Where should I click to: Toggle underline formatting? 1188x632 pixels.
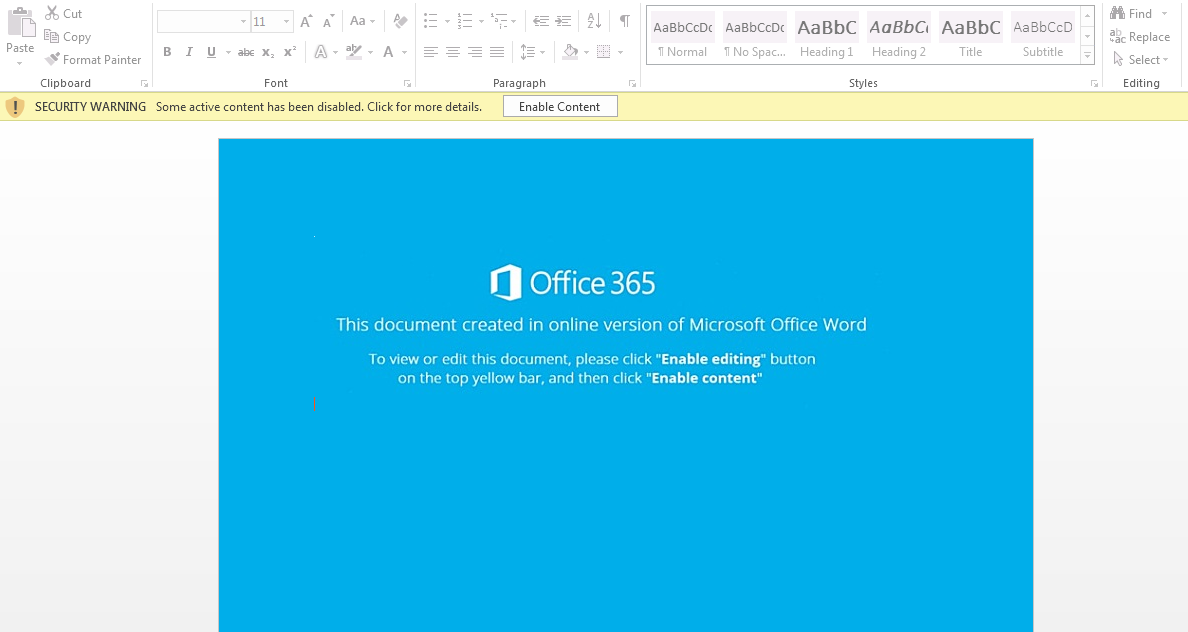(211, 52)
